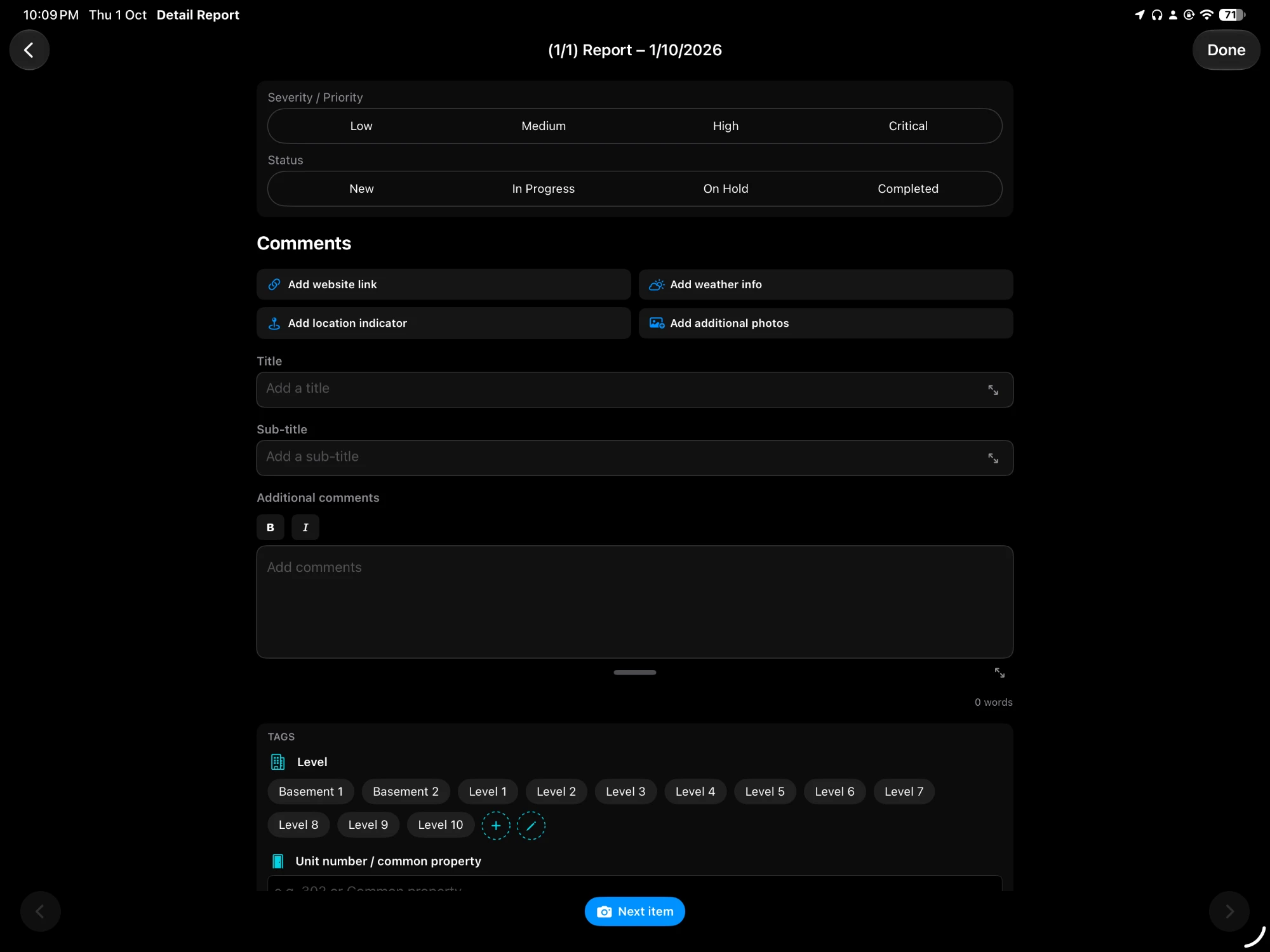Click the Wi-Fi status icon
Image resolution: width=1270 pixels, height=952 pixels.
point(1207,15)
